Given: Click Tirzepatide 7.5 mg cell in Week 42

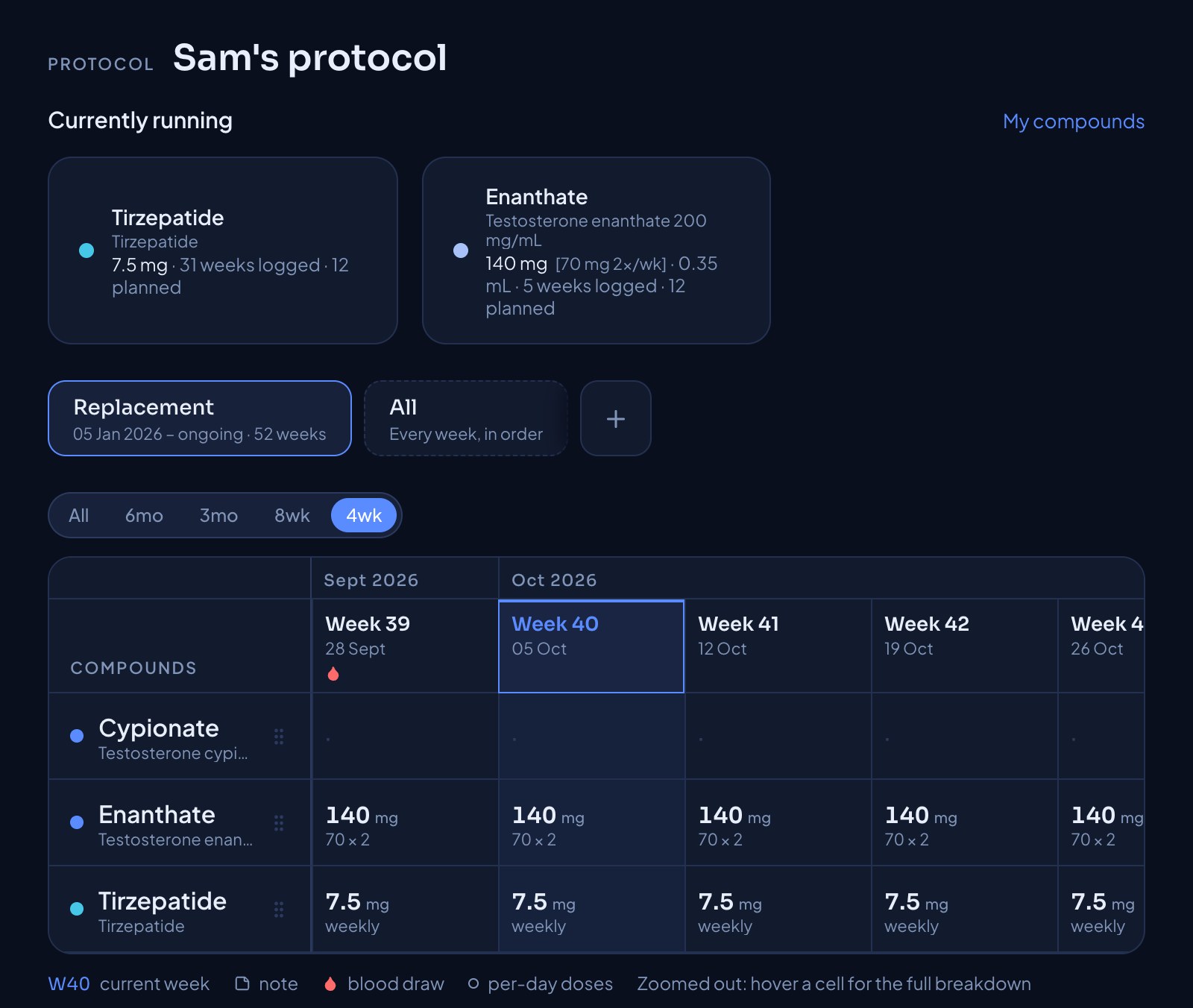Looking at the screenshot, I should (964, 910).
